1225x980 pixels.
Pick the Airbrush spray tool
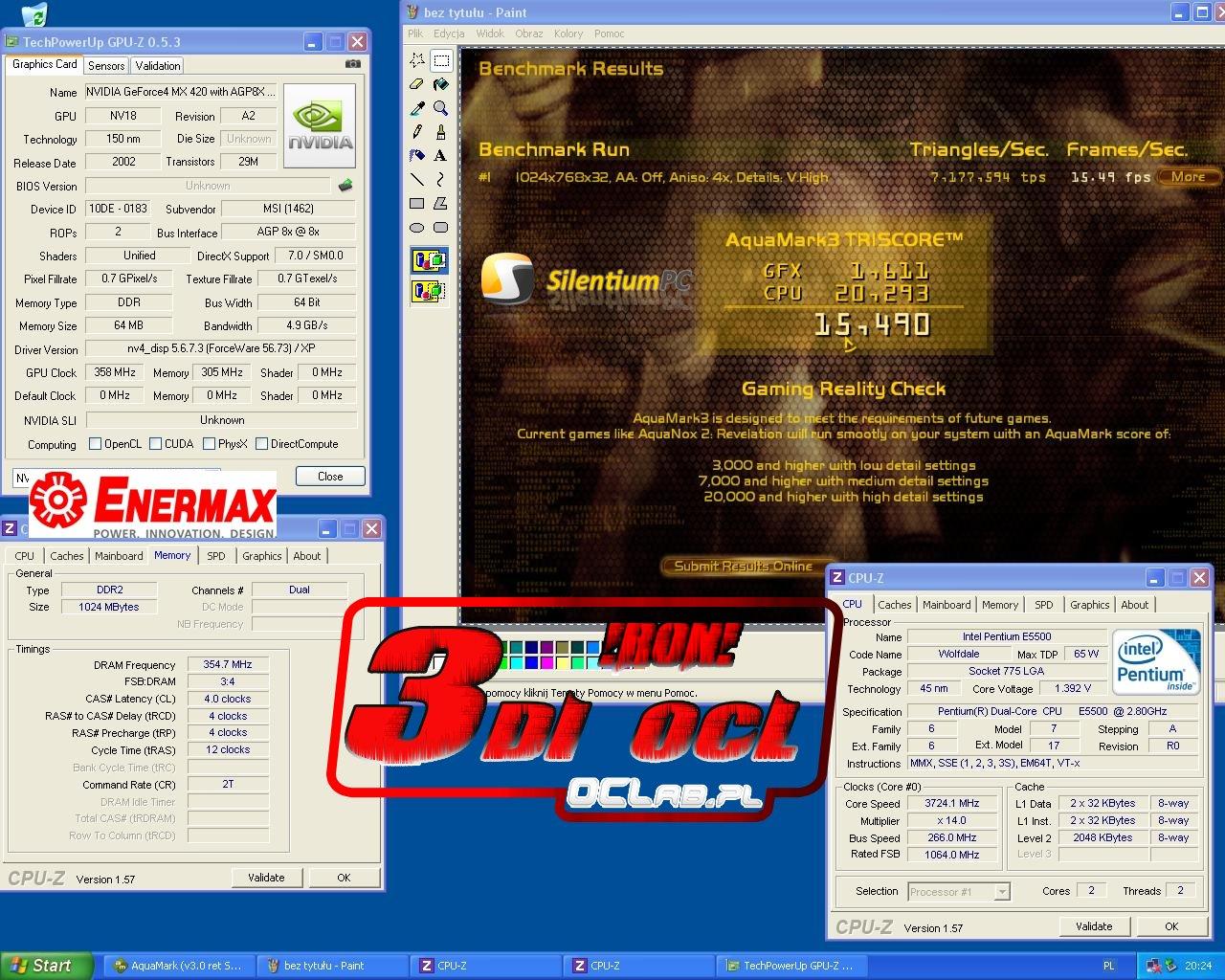click(417, 155)
